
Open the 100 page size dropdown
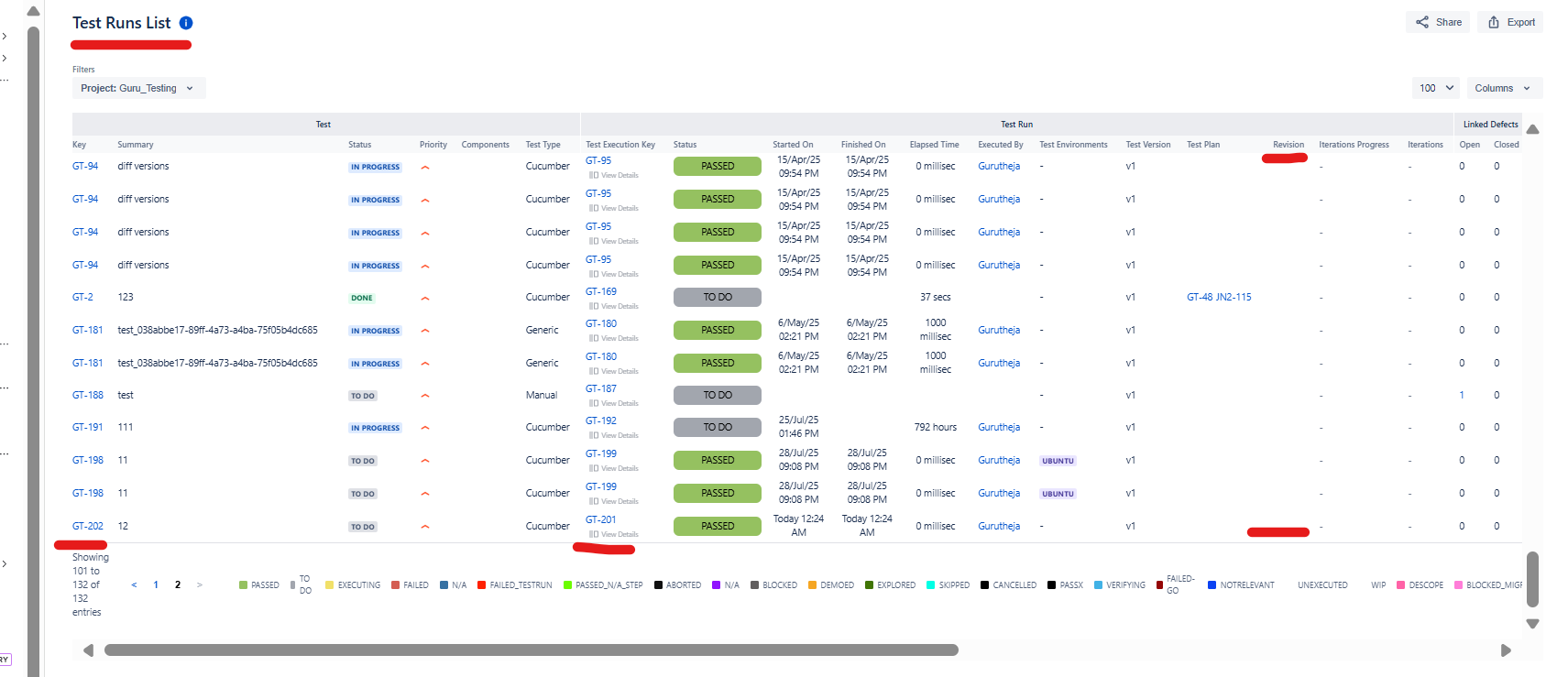click(1436, 88)
